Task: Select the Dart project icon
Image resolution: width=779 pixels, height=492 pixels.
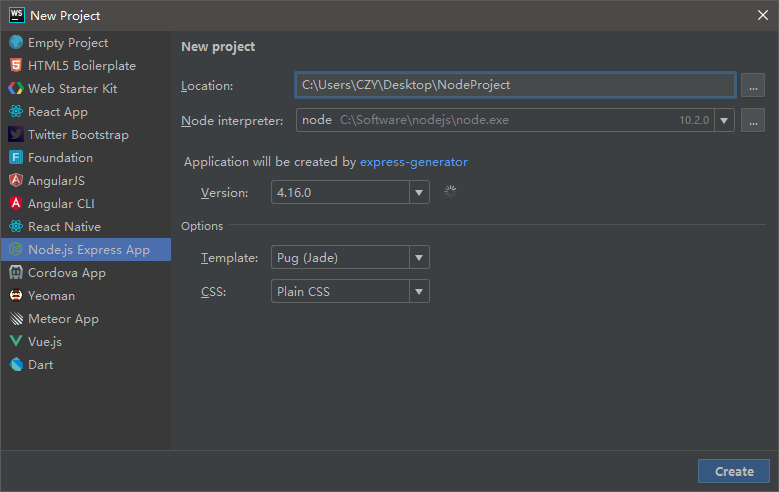Action: point(16,365)
